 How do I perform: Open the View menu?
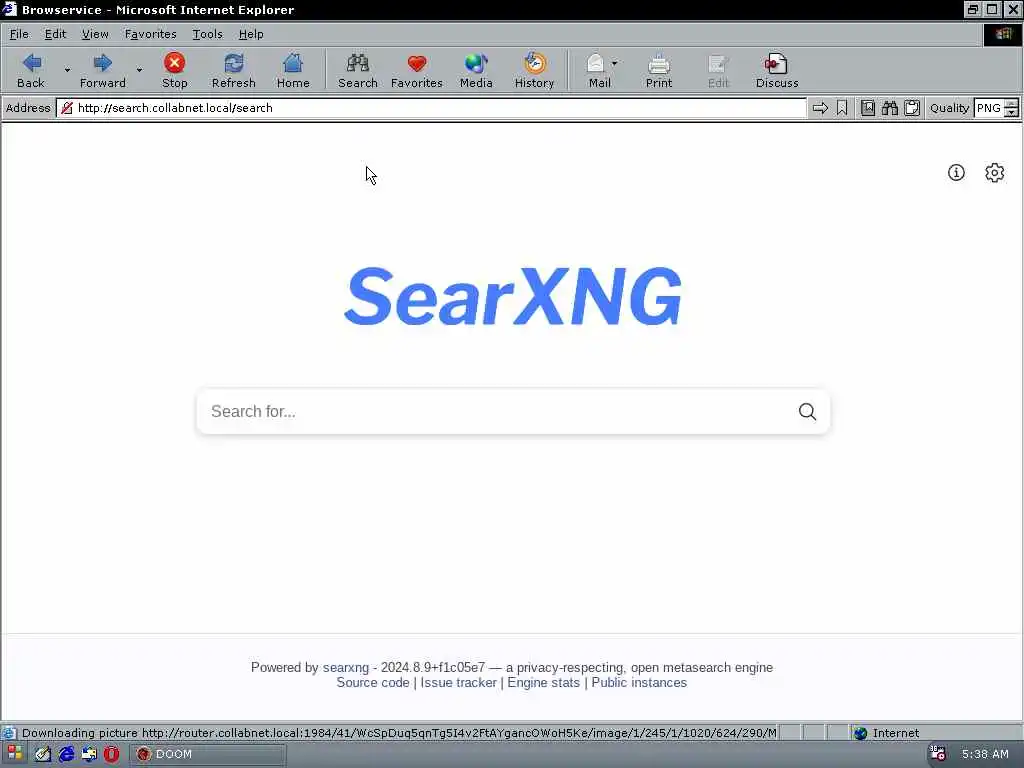[x=95, y=34]
